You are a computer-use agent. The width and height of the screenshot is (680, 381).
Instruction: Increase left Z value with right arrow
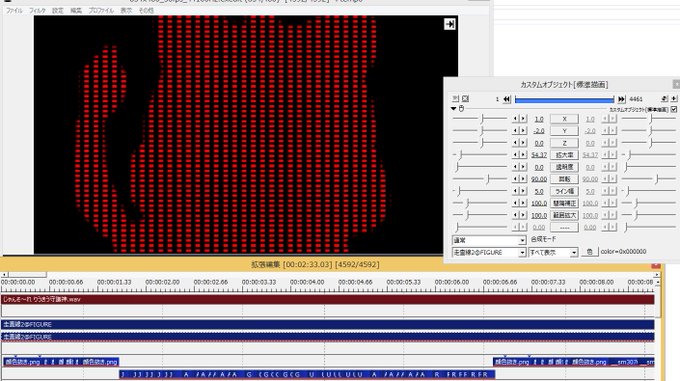pyautogui.click(x=523, y=143)
